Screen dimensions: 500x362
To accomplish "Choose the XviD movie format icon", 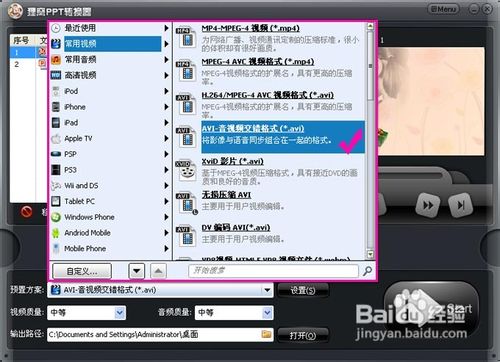I will point(186,170).
